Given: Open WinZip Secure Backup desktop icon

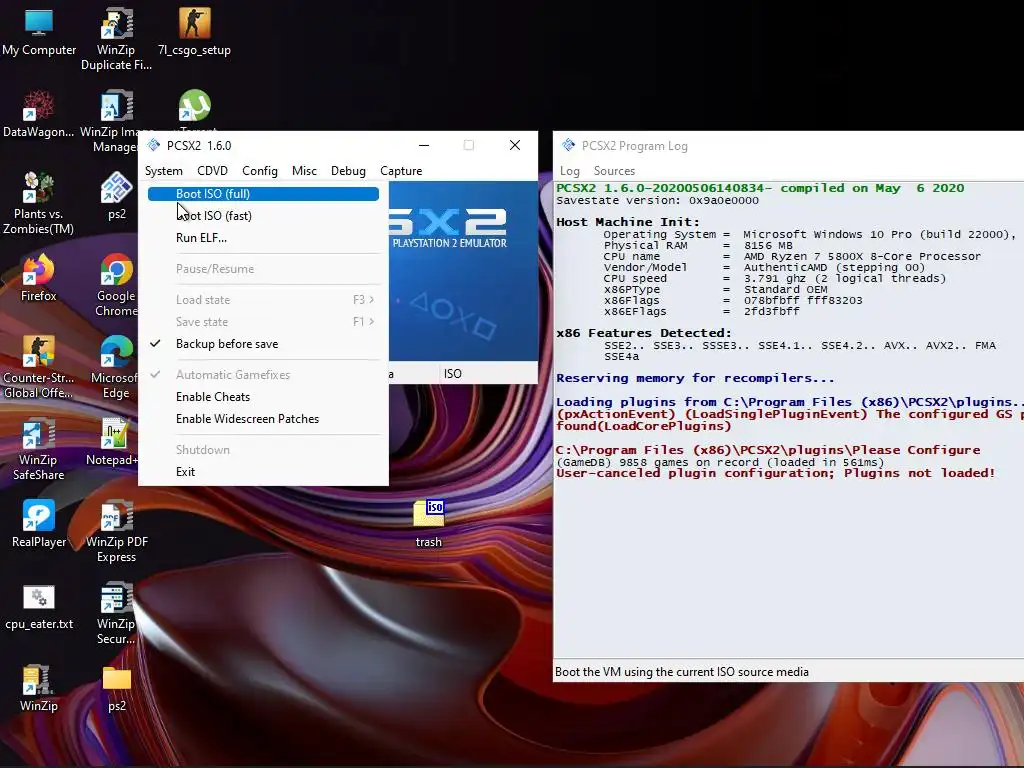Looking at the screenshot, I should pos(116,614).
